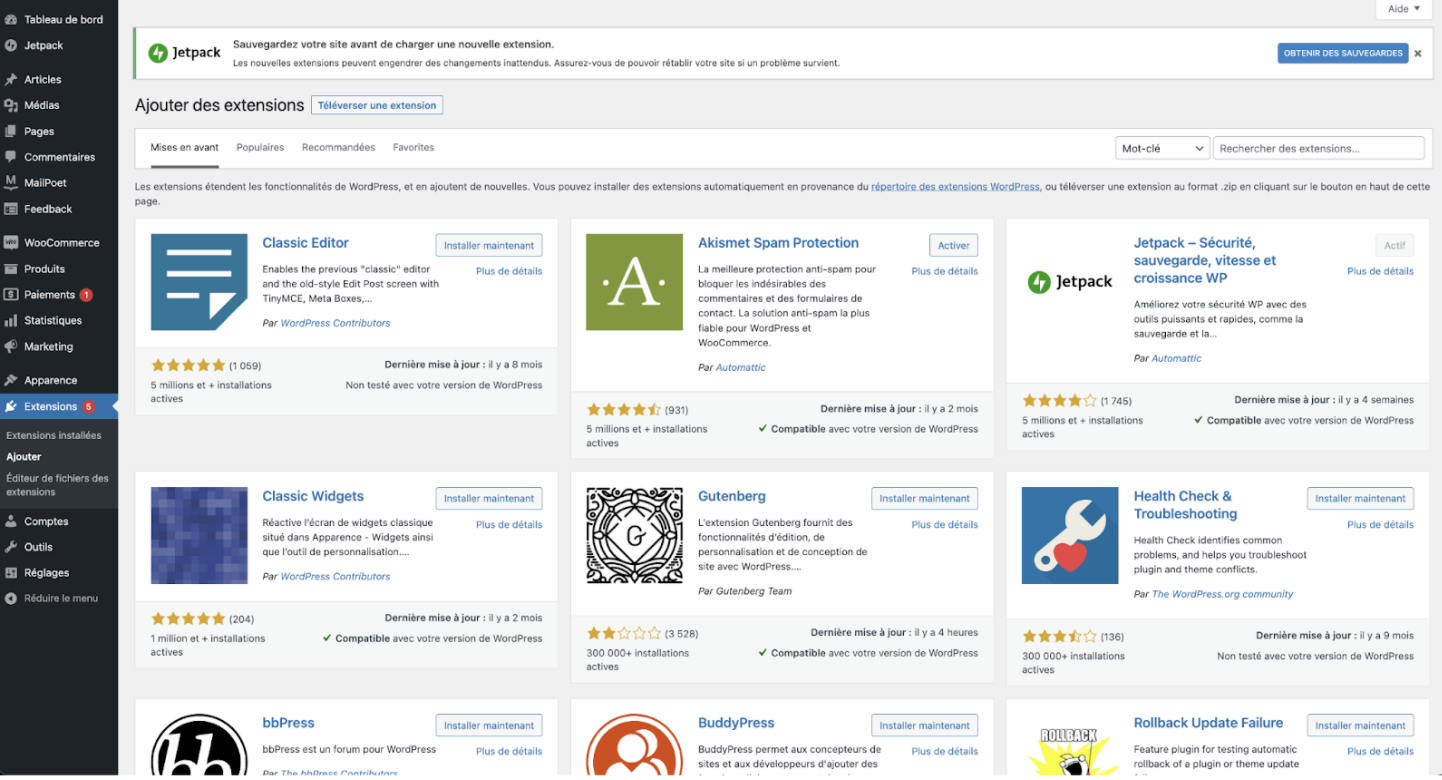The height and width of the screenshot is (780, 1442).
Task: Dismiss the Jetpack backup notice
Action: pos(1417,54)
